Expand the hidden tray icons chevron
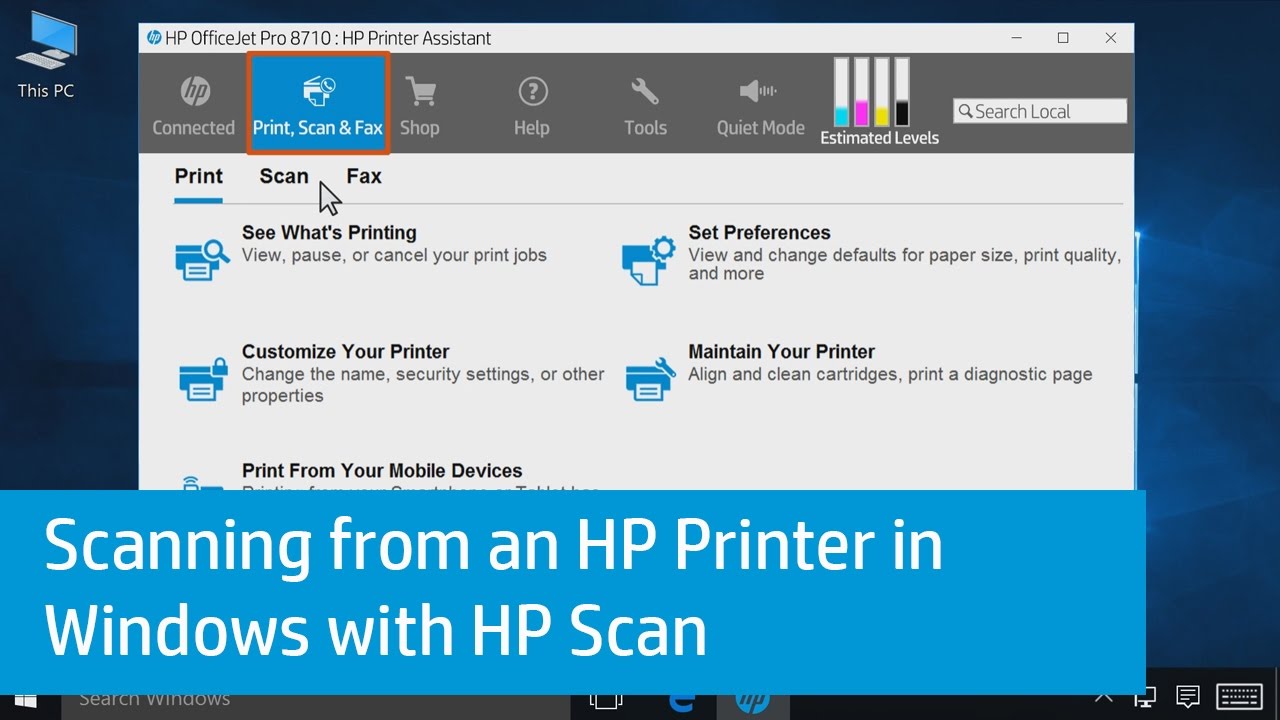This screenshot has height=720, width=1280. click(x=1104, y=696)
